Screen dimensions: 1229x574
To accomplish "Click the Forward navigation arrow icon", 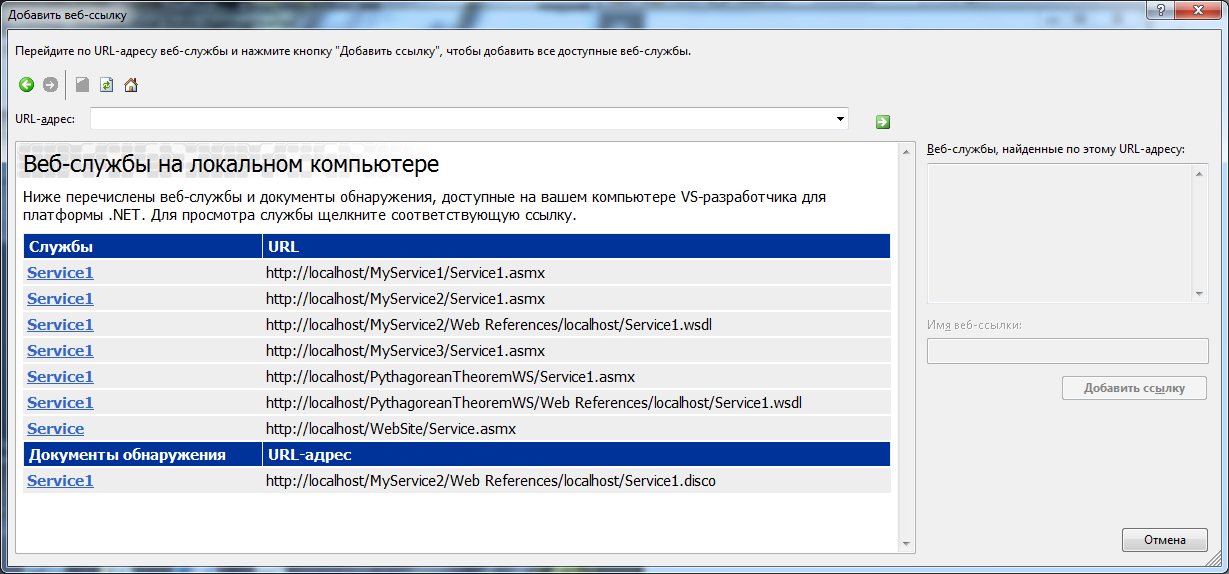I will [x=50, y=85].
